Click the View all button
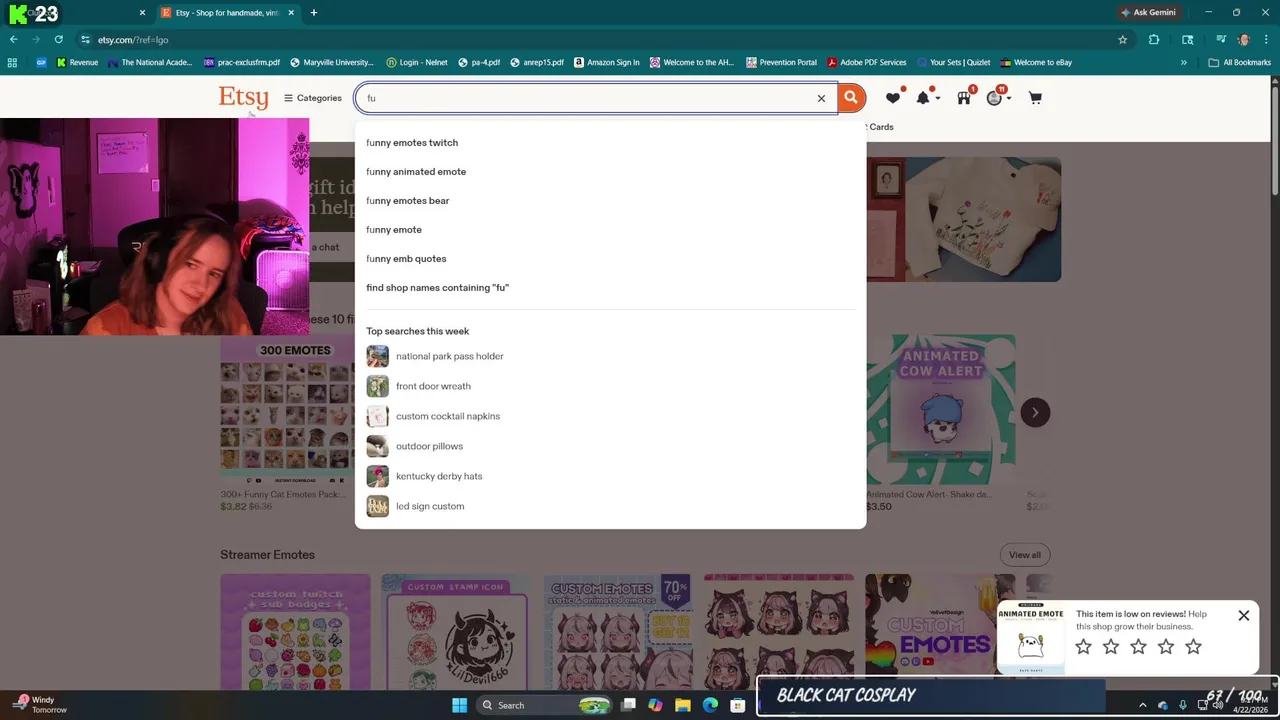The width and height of the screenshot is (1280, 720). click(1024, 555)
